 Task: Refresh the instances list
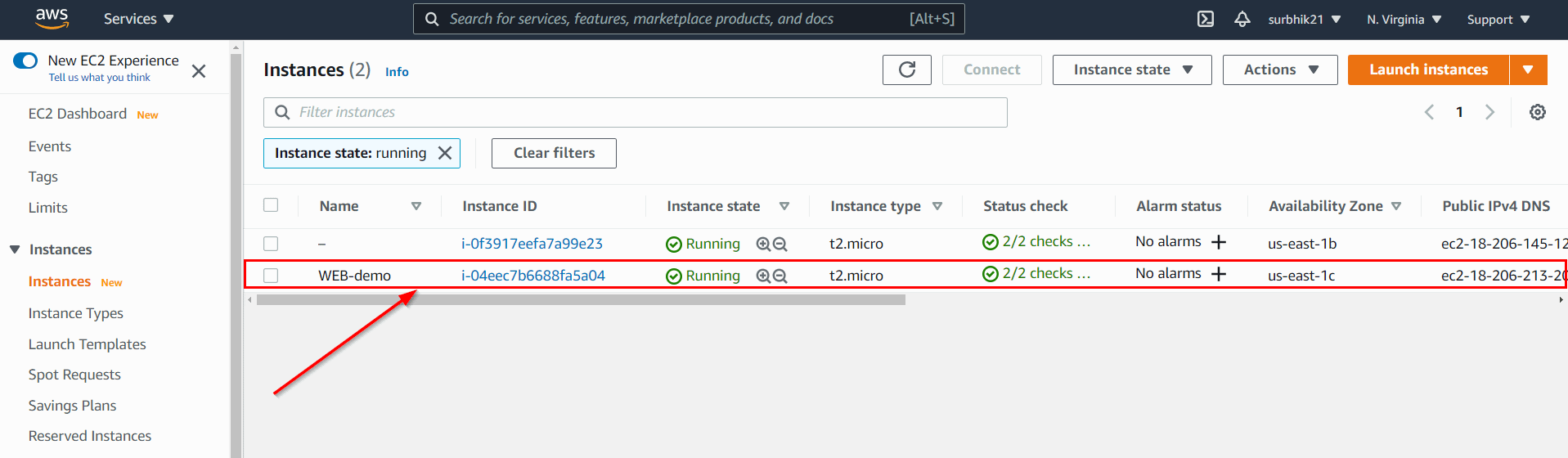coord(907,70)
